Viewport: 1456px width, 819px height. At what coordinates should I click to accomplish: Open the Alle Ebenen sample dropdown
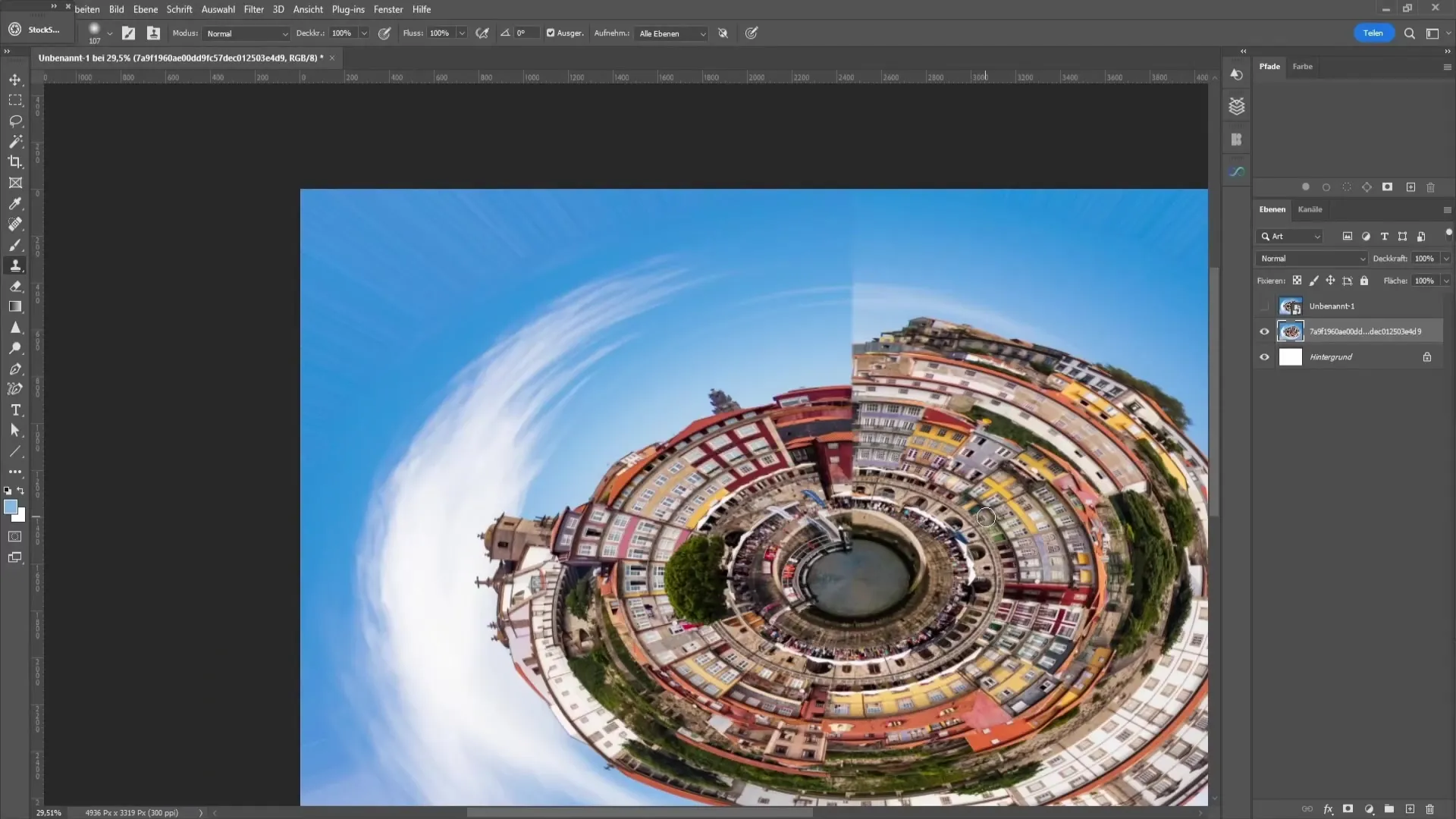tap(671, 33)
